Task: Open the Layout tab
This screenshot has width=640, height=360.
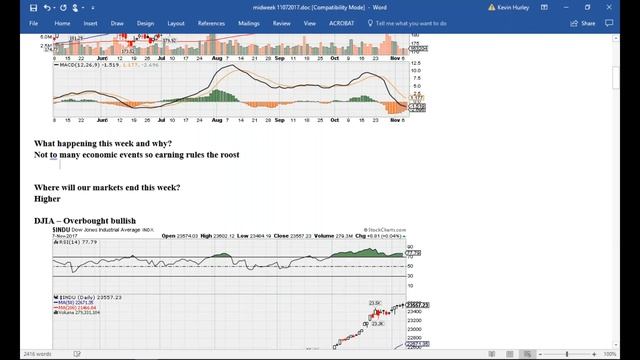Action: 176,23
